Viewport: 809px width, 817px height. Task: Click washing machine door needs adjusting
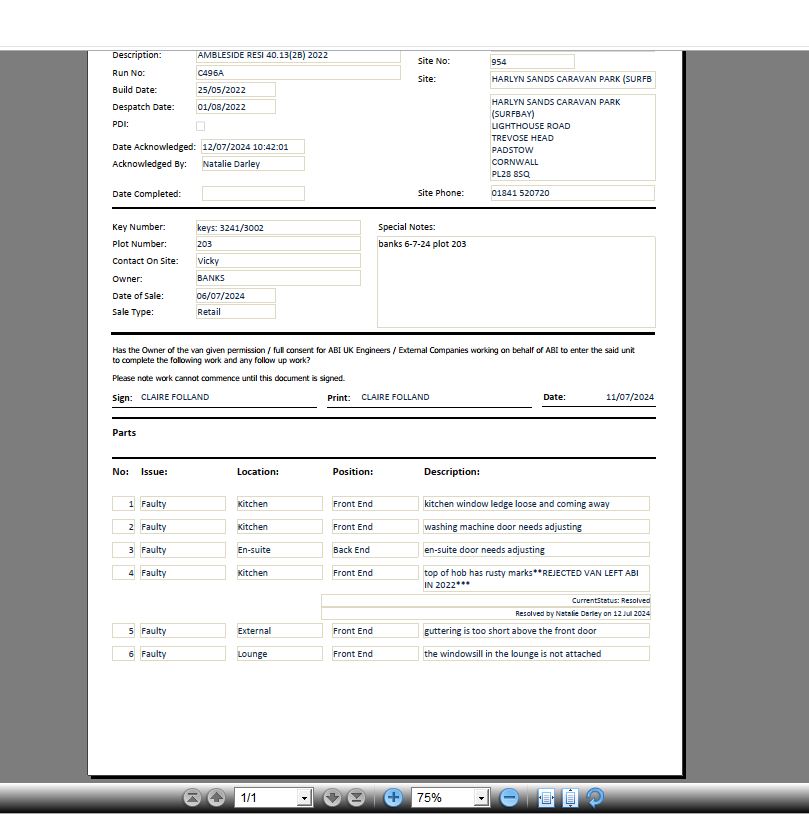tap(536, 527)
